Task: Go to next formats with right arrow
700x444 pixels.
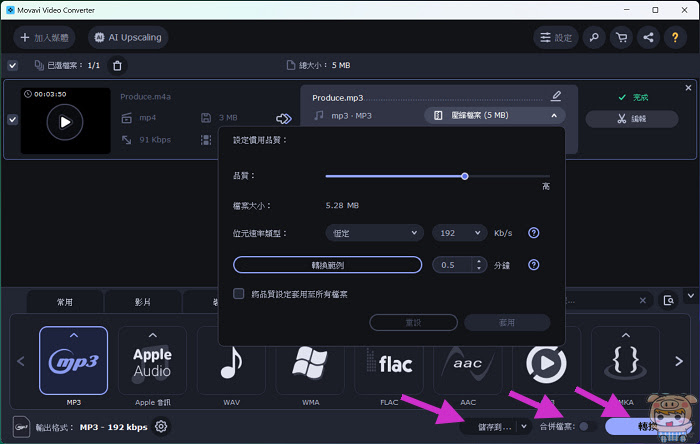Action: click(x=679, y=361)
